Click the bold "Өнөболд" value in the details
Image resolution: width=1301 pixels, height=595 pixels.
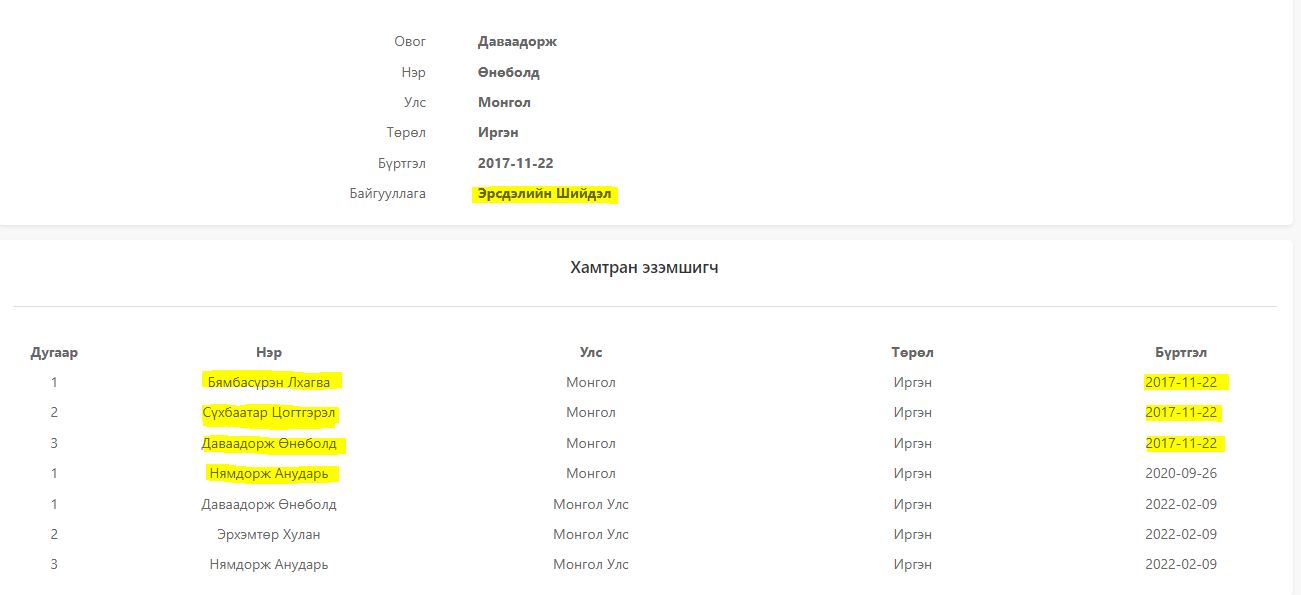509,72
